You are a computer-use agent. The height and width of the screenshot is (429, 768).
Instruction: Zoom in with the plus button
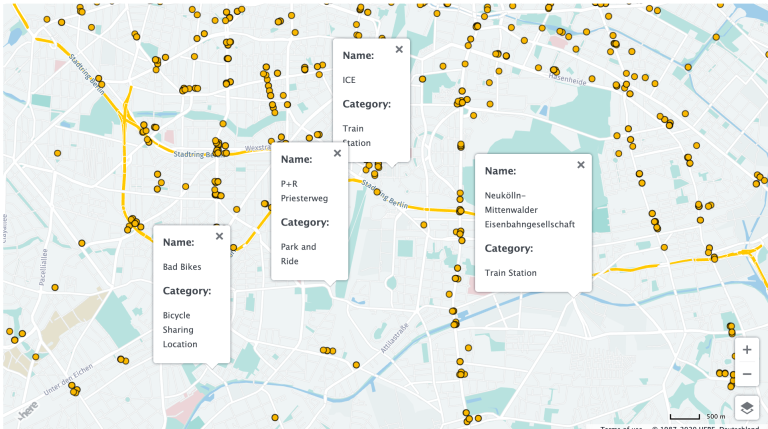tap(747, 350)
